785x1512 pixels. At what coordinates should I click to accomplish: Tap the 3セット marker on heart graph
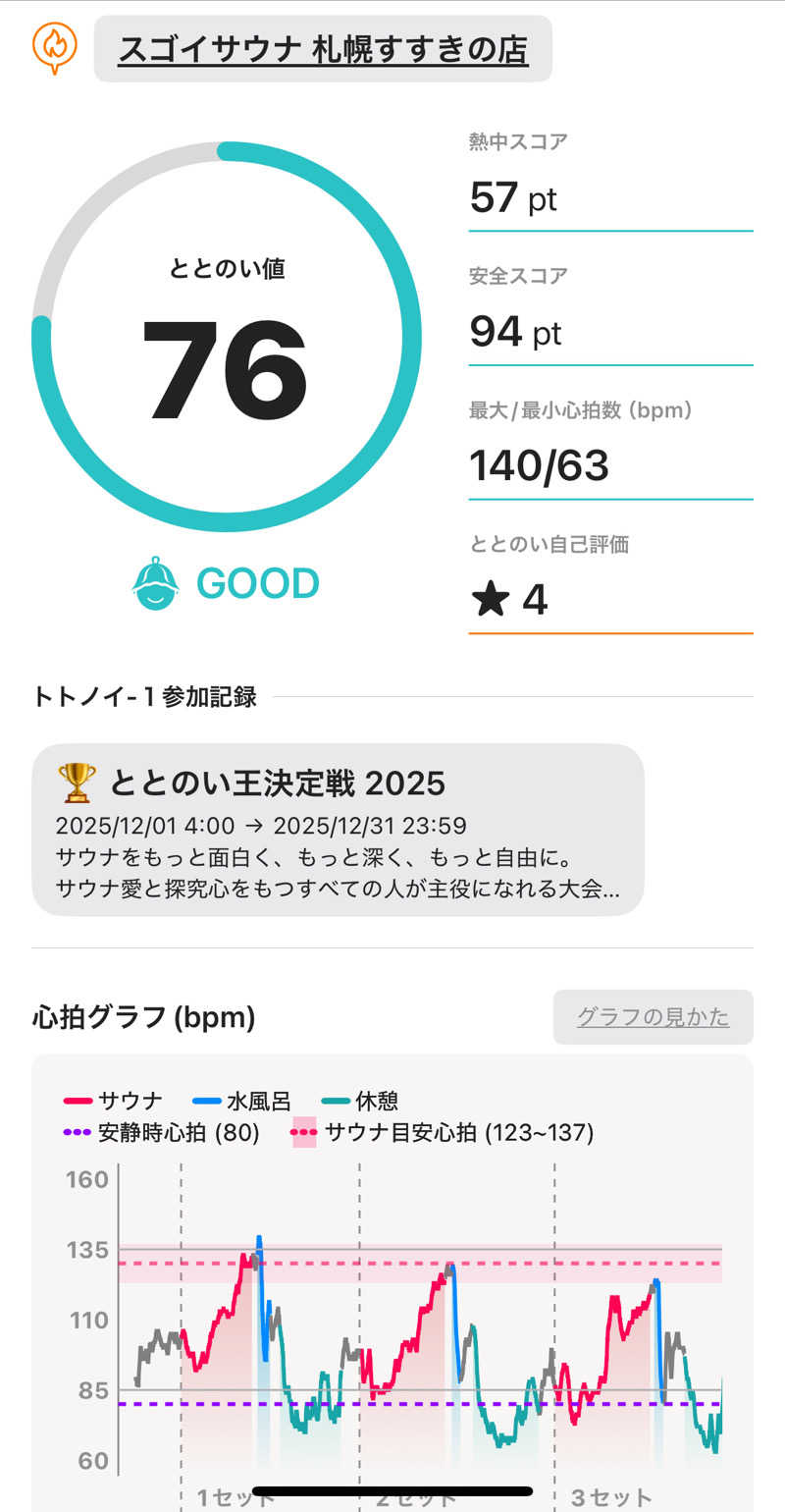[611, 1498]
